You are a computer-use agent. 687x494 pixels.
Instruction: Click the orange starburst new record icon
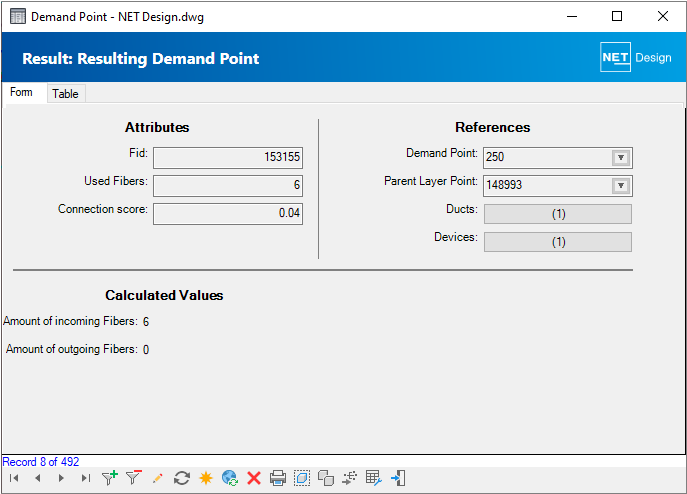206,479
